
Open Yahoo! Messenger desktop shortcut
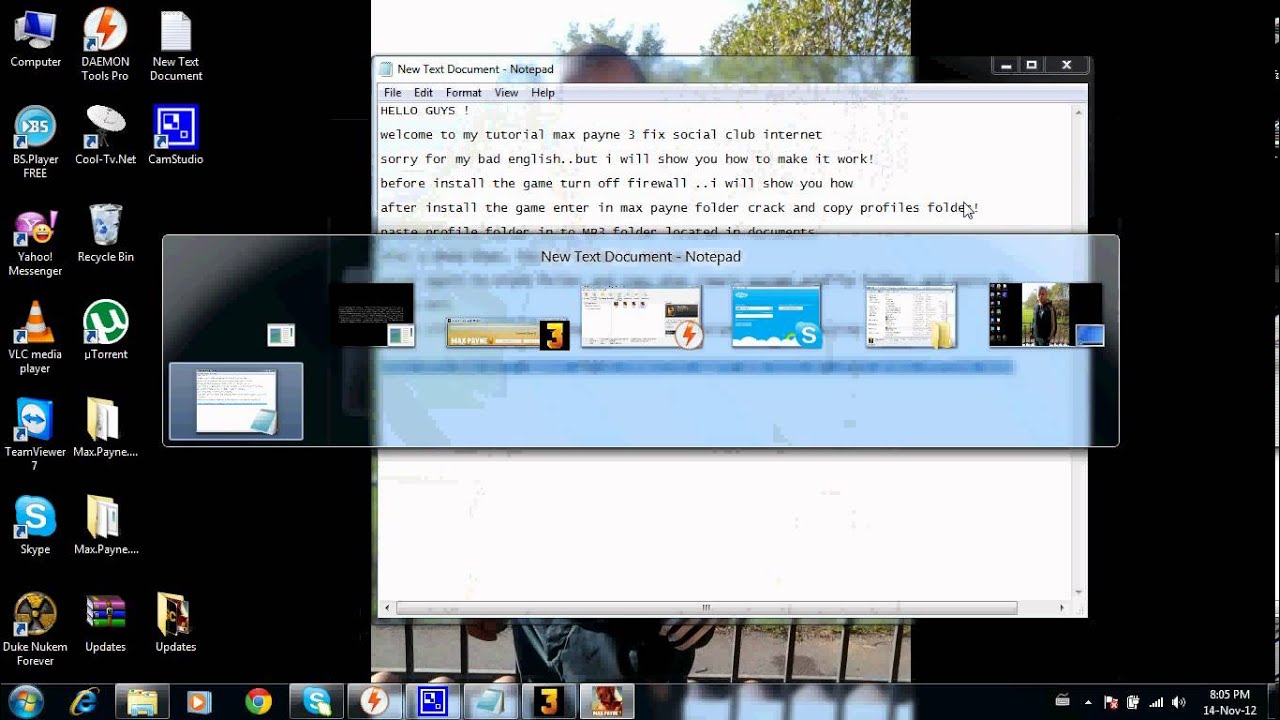pos(35,240)
